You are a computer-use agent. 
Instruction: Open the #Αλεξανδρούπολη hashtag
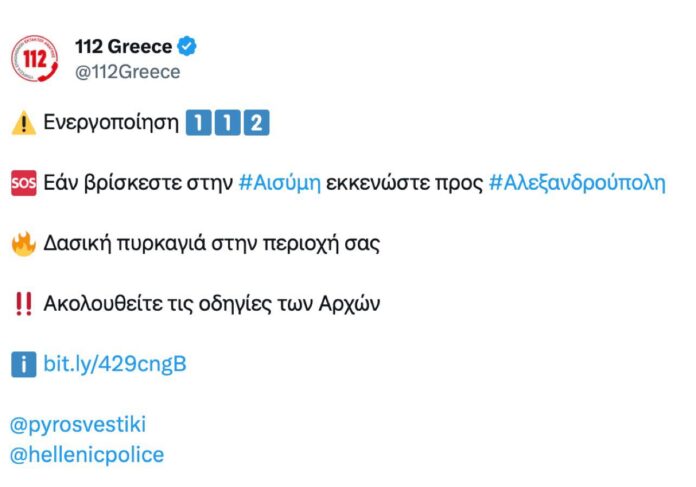point(577,183)
